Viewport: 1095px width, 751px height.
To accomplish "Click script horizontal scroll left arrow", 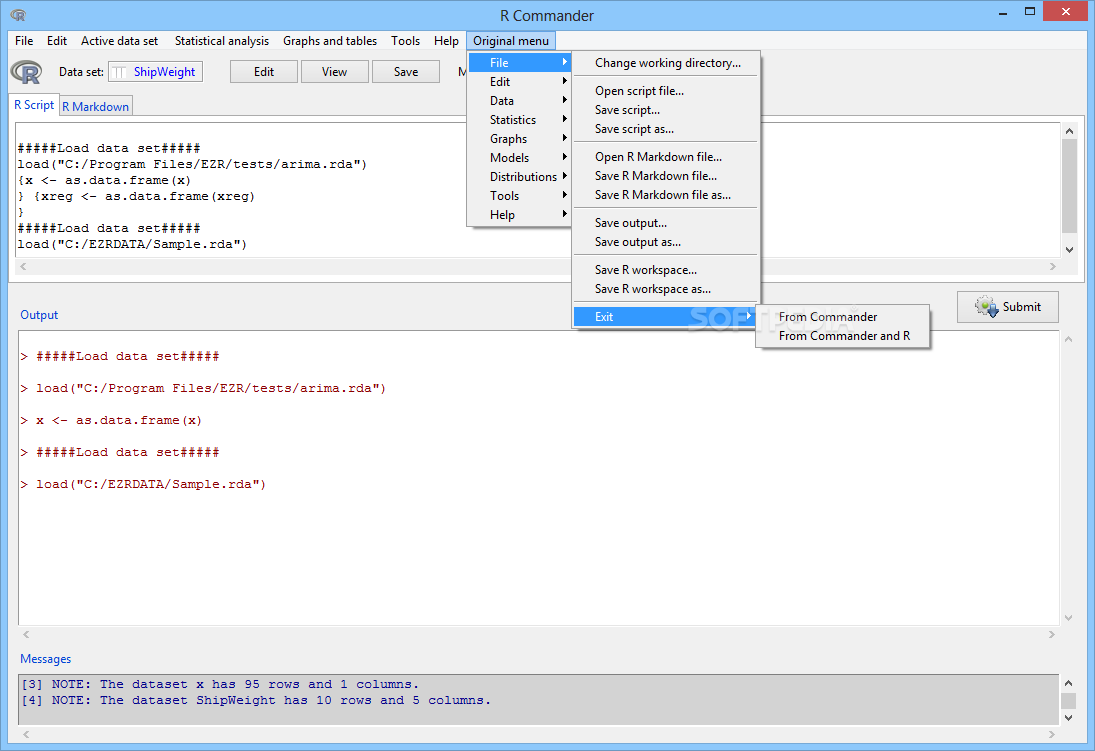I will [24, 266].
